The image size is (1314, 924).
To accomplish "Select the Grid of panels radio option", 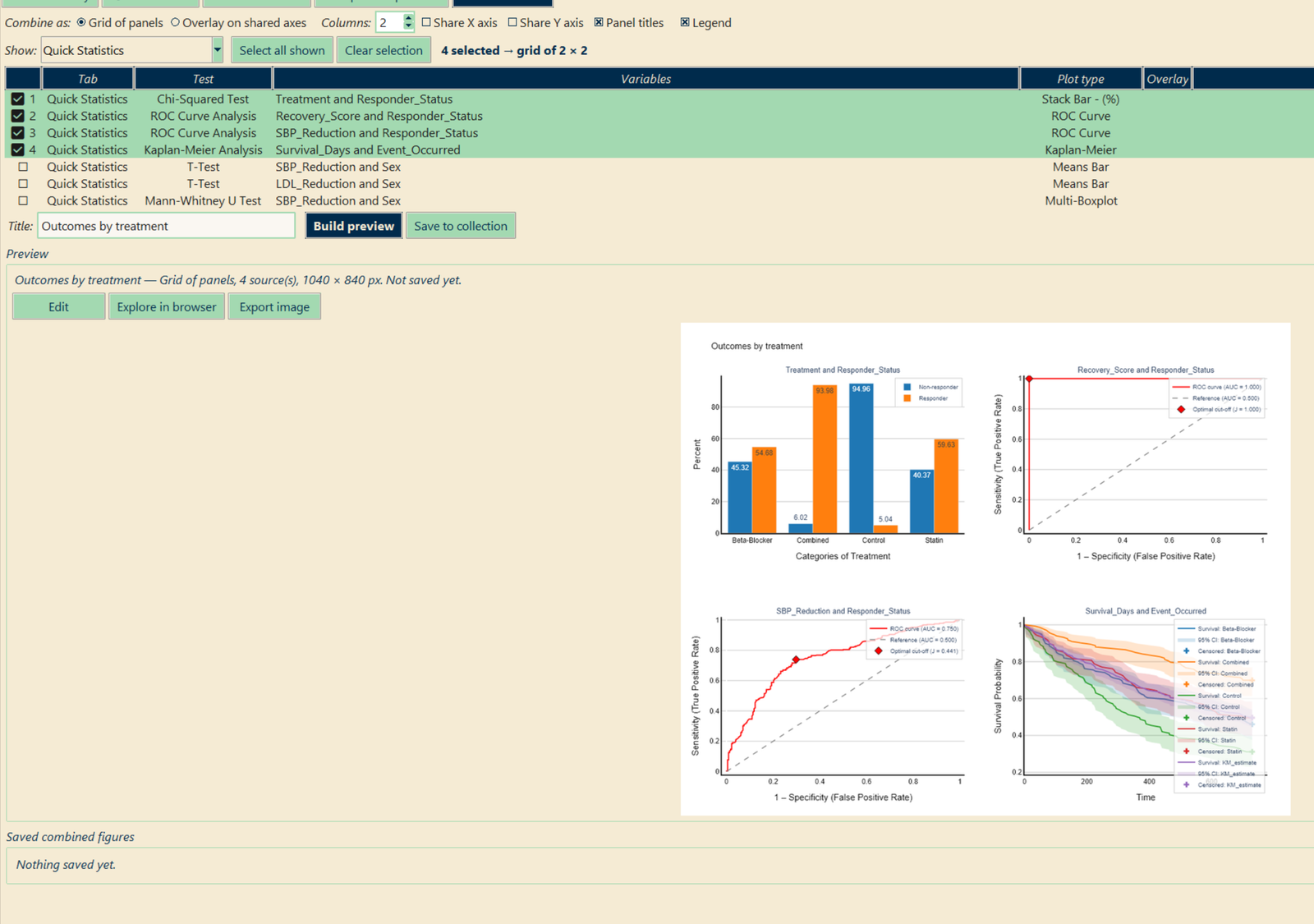I will [81, 22].
